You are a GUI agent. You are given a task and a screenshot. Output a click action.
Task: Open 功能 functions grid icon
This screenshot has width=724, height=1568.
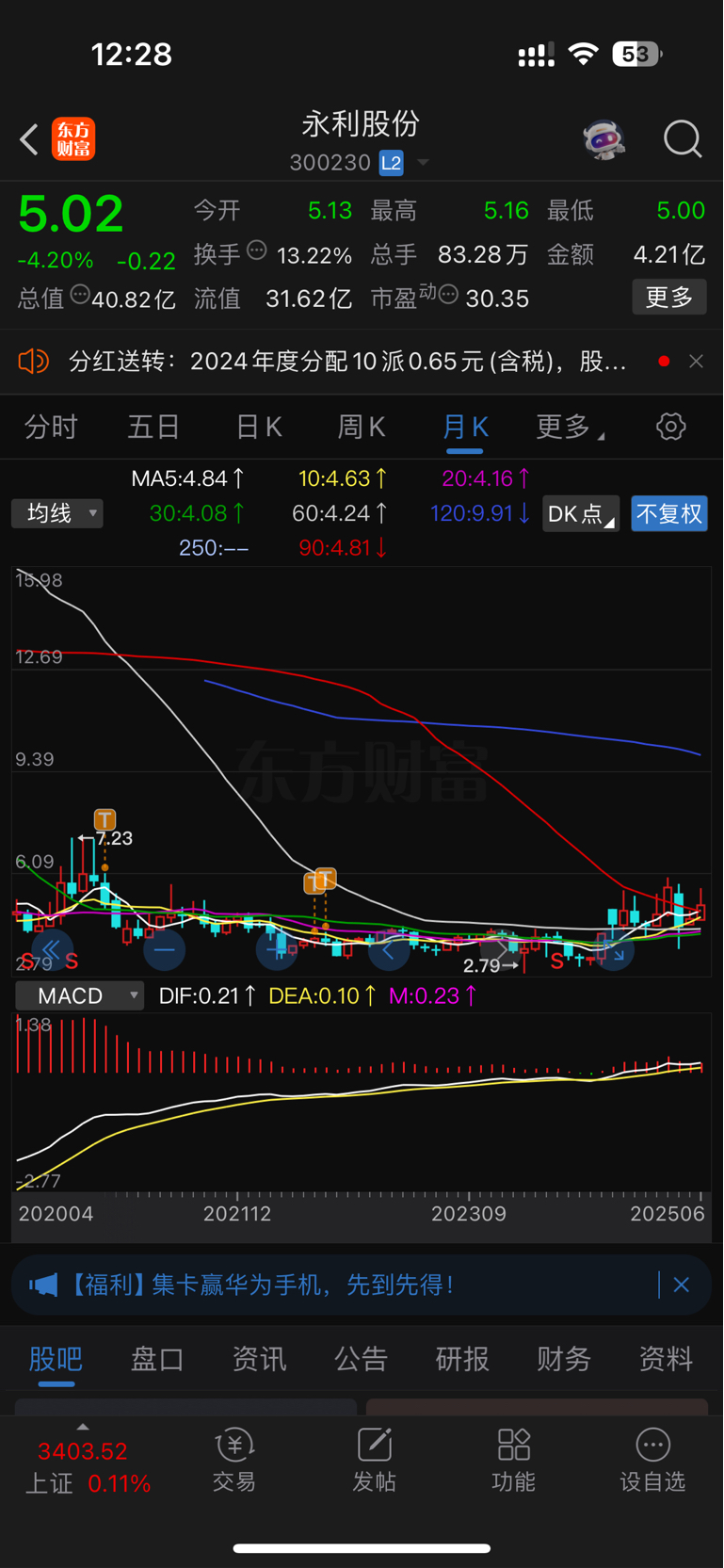click(x=513, y=1460)
